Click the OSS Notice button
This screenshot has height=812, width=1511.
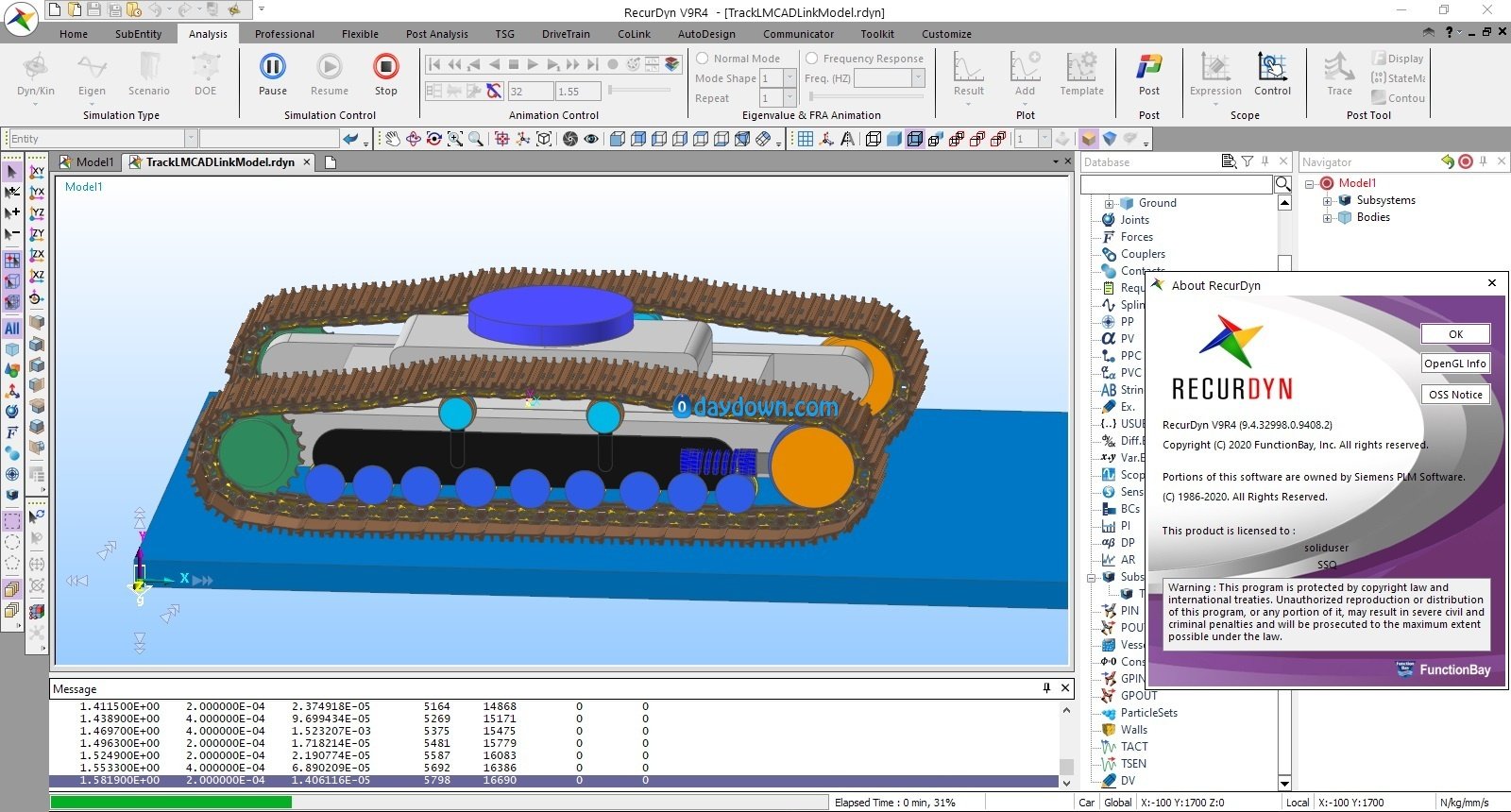click(1455, 395)
